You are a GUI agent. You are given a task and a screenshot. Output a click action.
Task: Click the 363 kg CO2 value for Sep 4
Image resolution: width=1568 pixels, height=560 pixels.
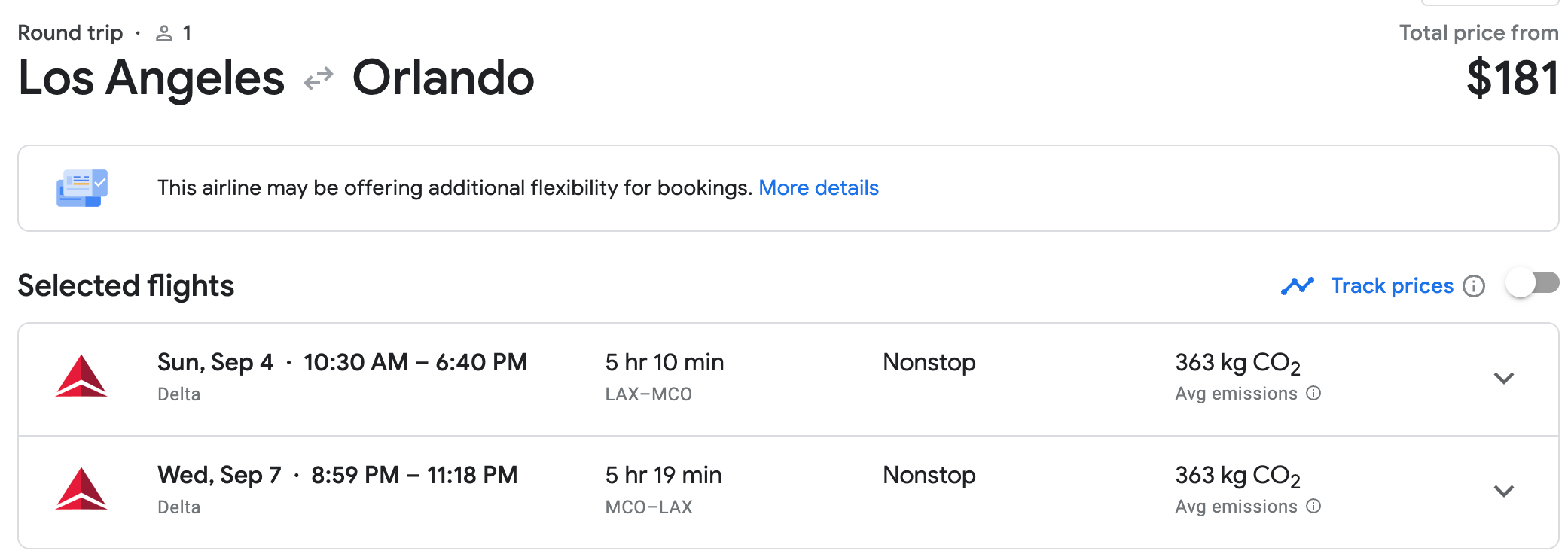click(1237, 363)
